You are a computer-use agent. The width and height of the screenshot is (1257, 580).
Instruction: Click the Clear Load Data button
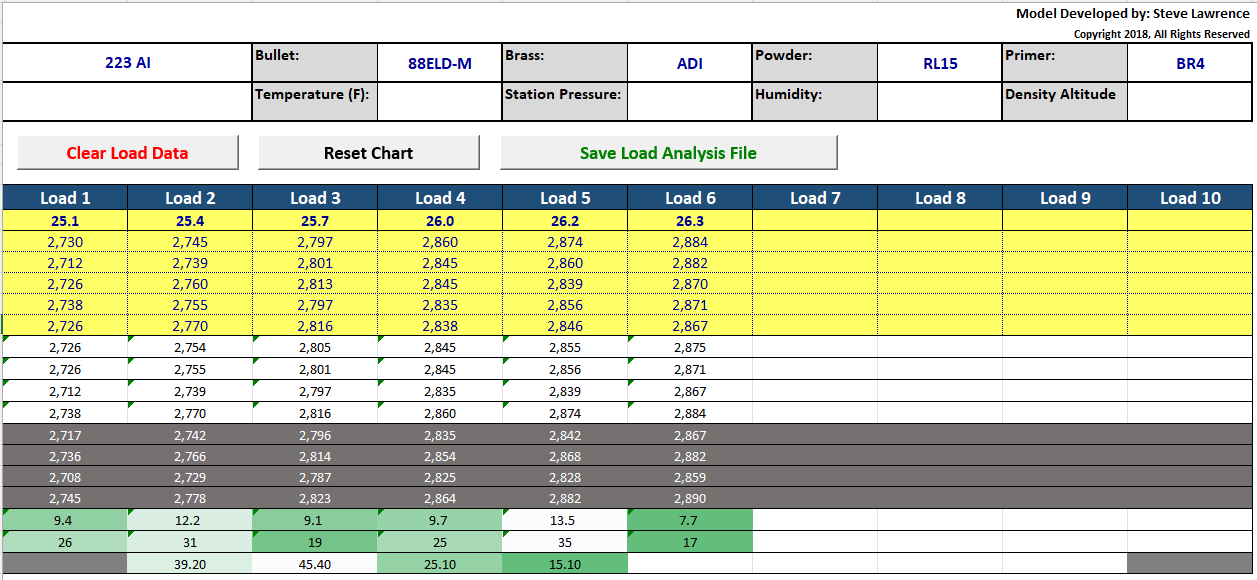(127, 153)
